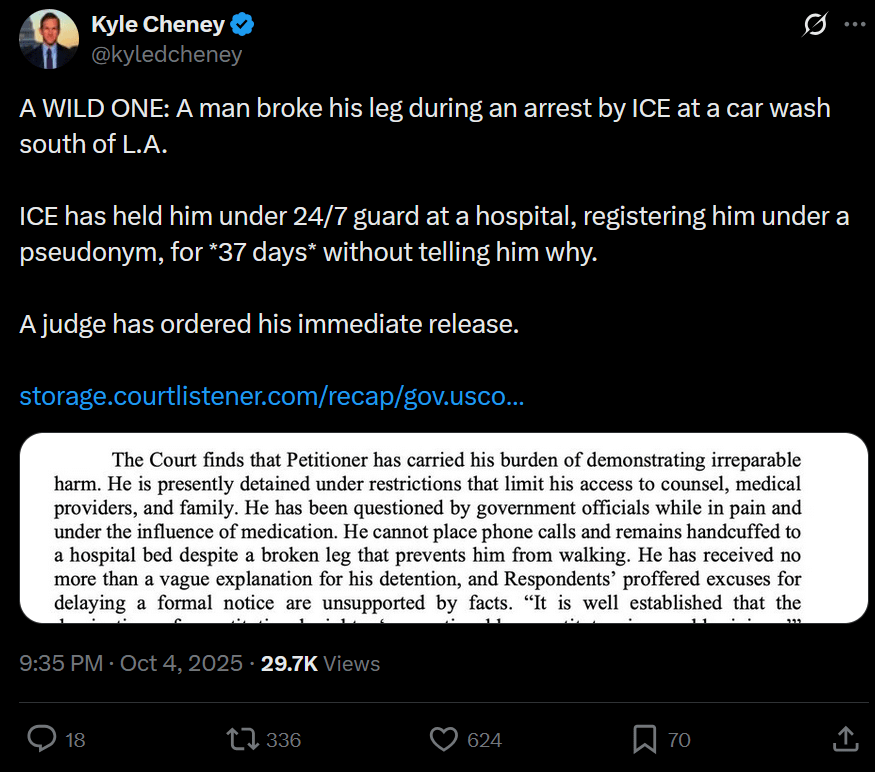Click the tweet text starting "A WILD ONE"
Screen dimensions: 875x772
click(425, 124)
